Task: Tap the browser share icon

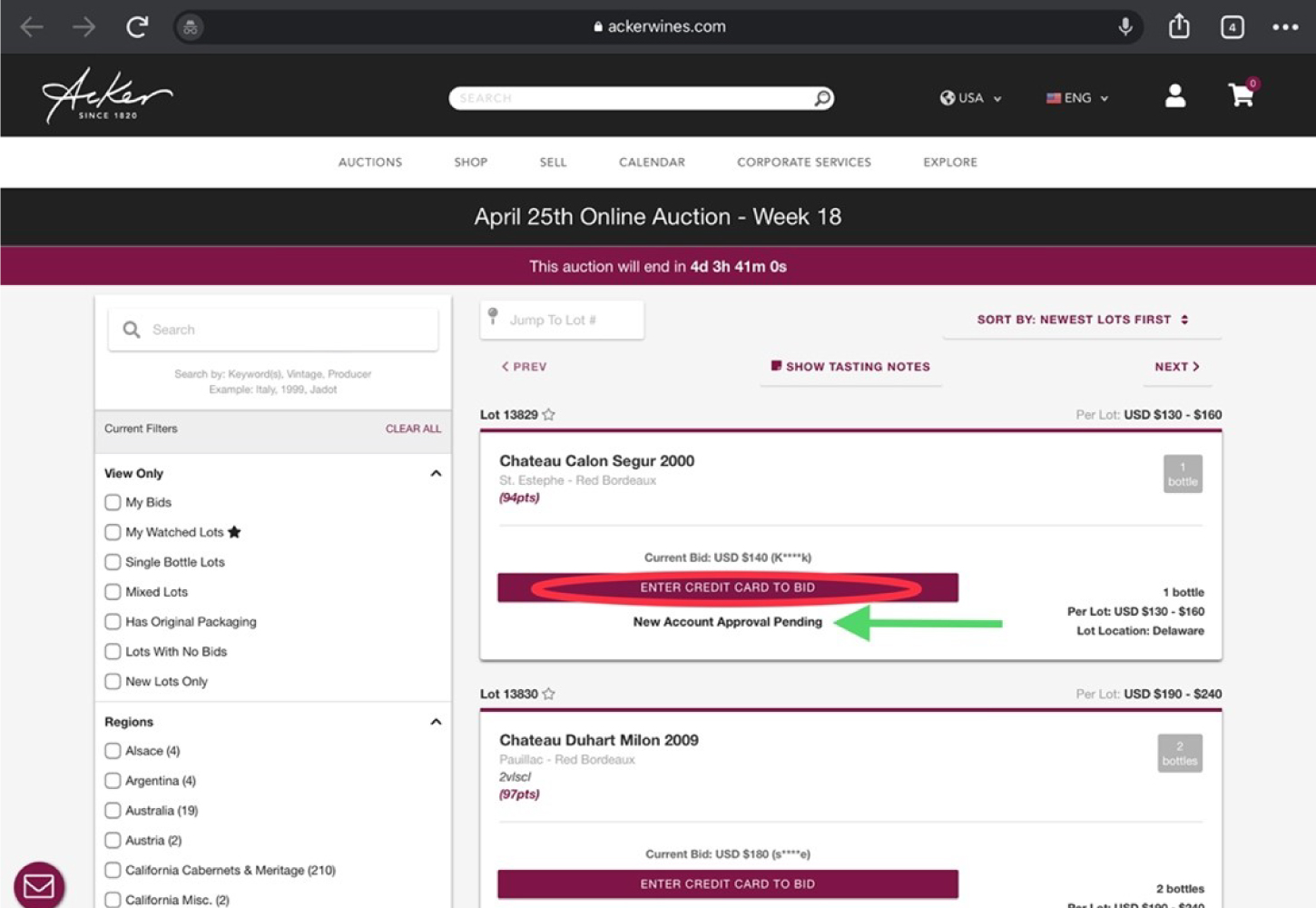Action: (x=1179, y=26)
